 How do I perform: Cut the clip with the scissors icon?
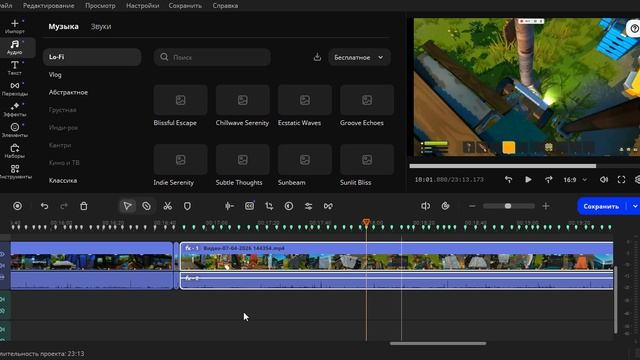coord(167,206)
